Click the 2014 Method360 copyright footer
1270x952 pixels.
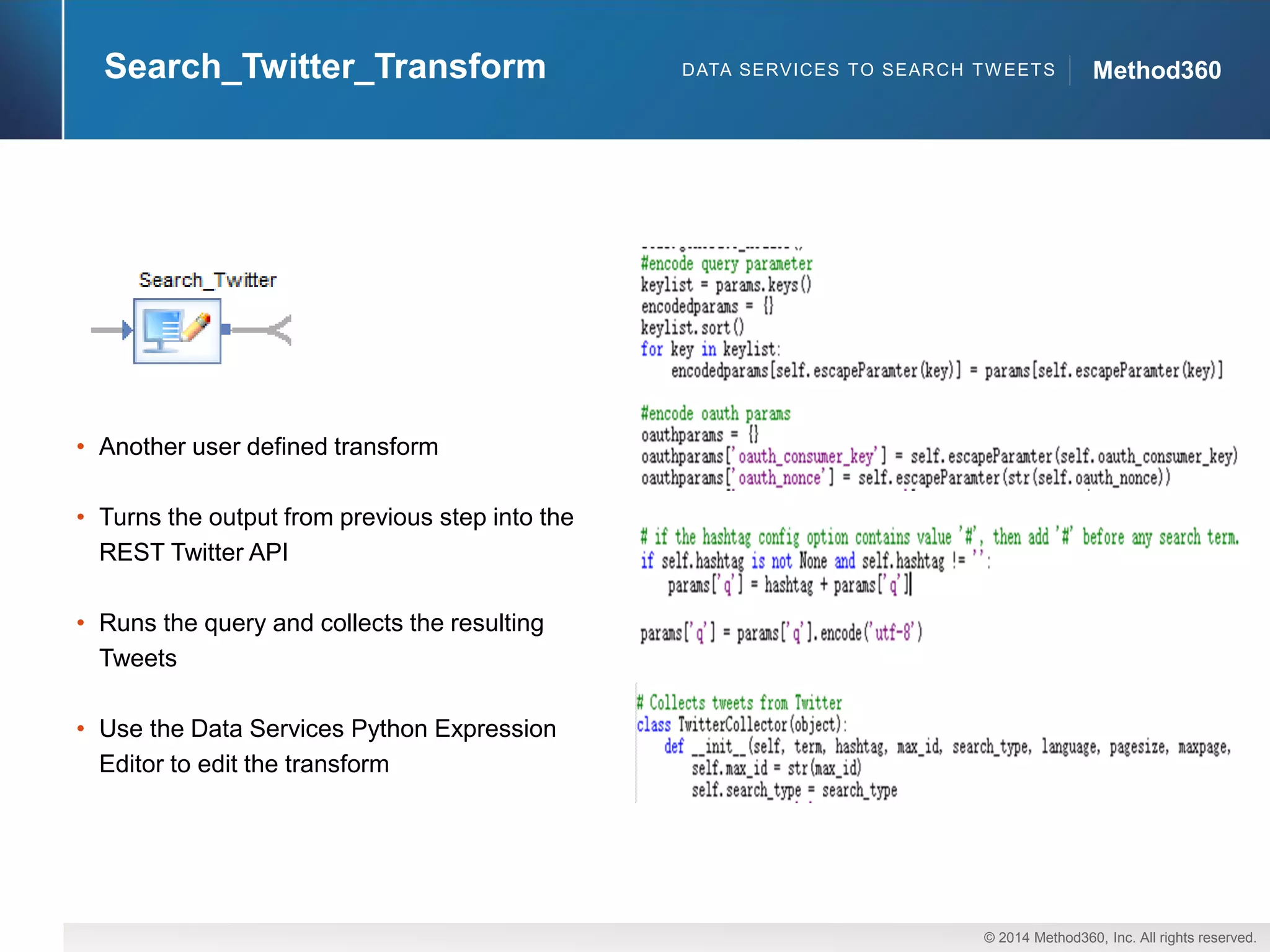tap(1119, 938)
